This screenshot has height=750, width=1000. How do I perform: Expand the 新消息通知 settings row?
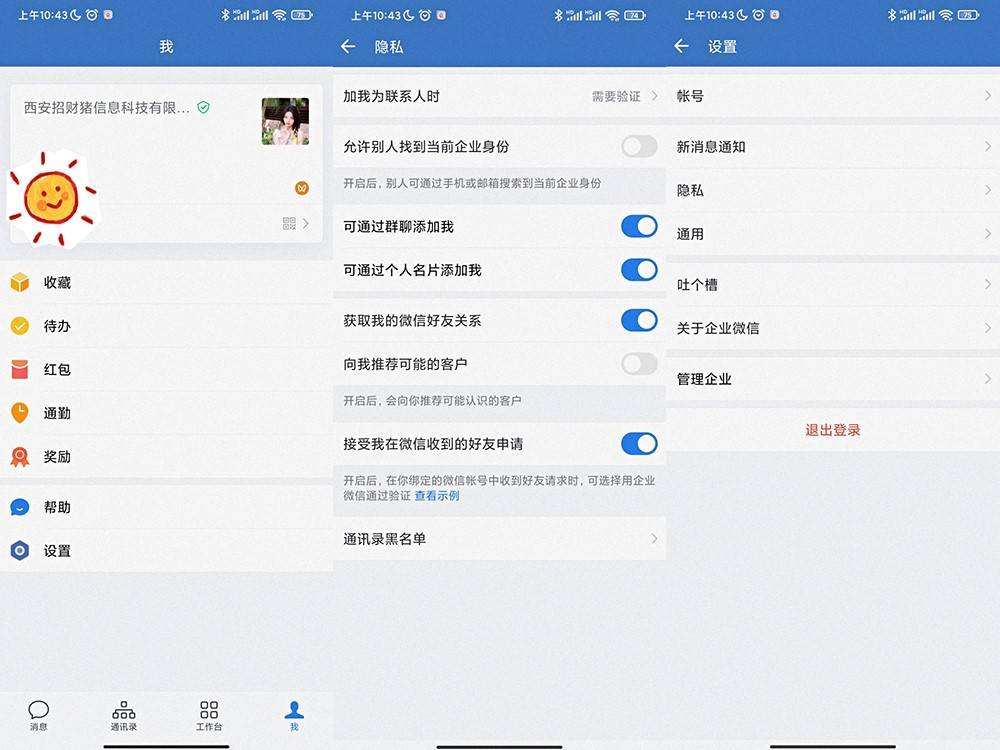click(x=833, y=147)
